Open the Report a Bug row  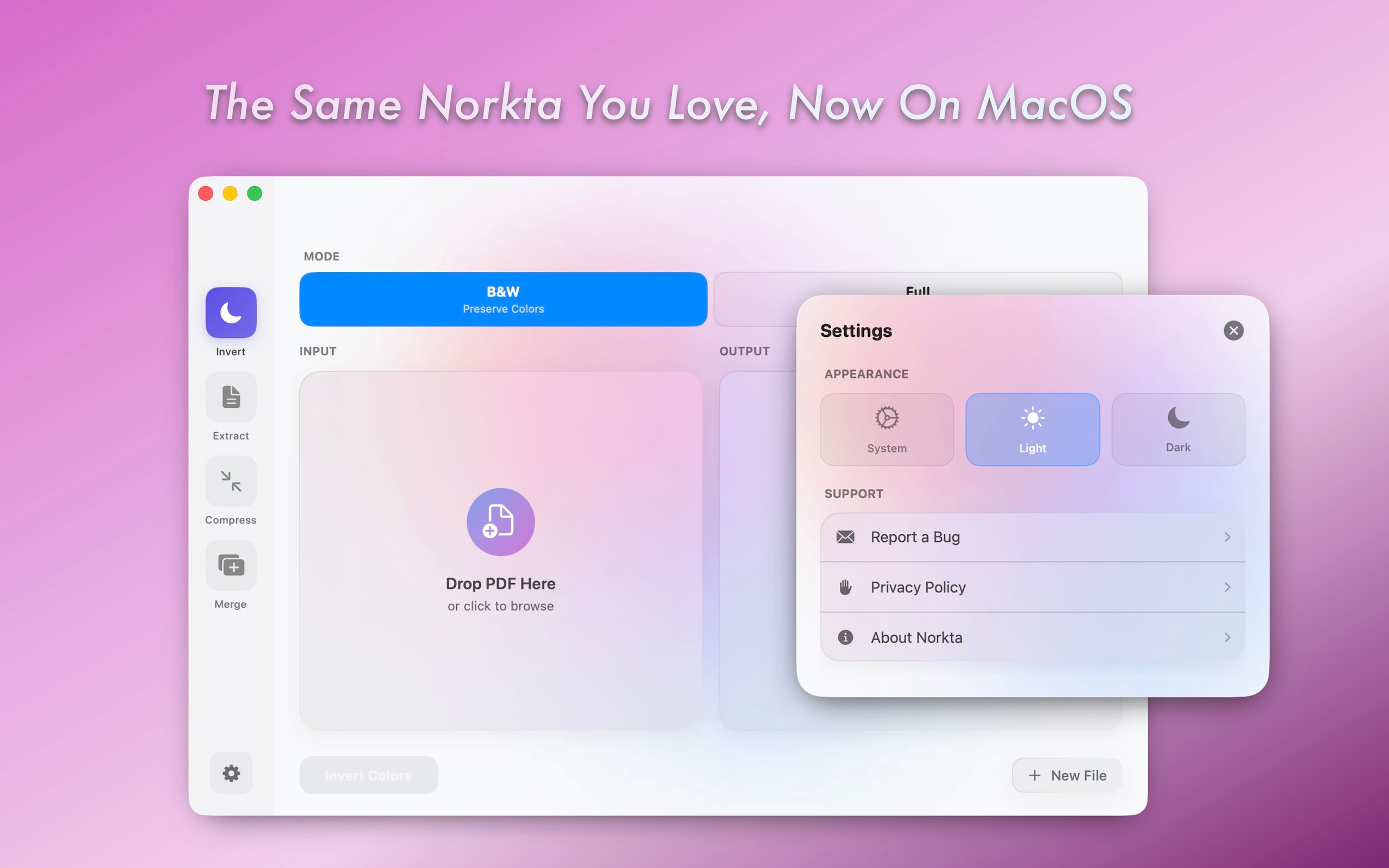[x=1033, y=537]
